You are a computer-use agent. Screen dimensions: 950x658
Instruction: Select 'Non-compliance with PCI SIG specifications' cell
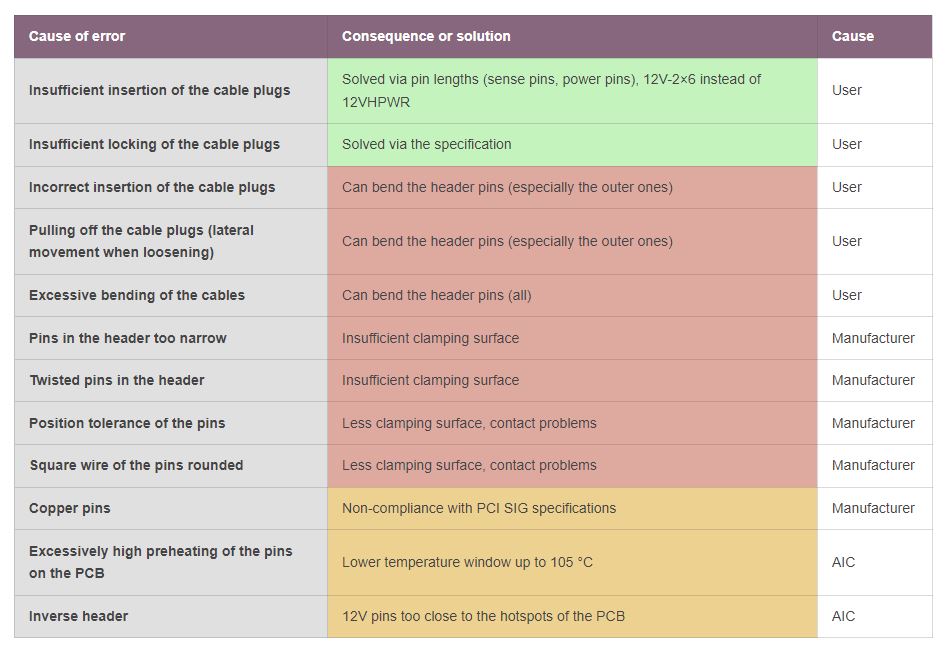573,508
